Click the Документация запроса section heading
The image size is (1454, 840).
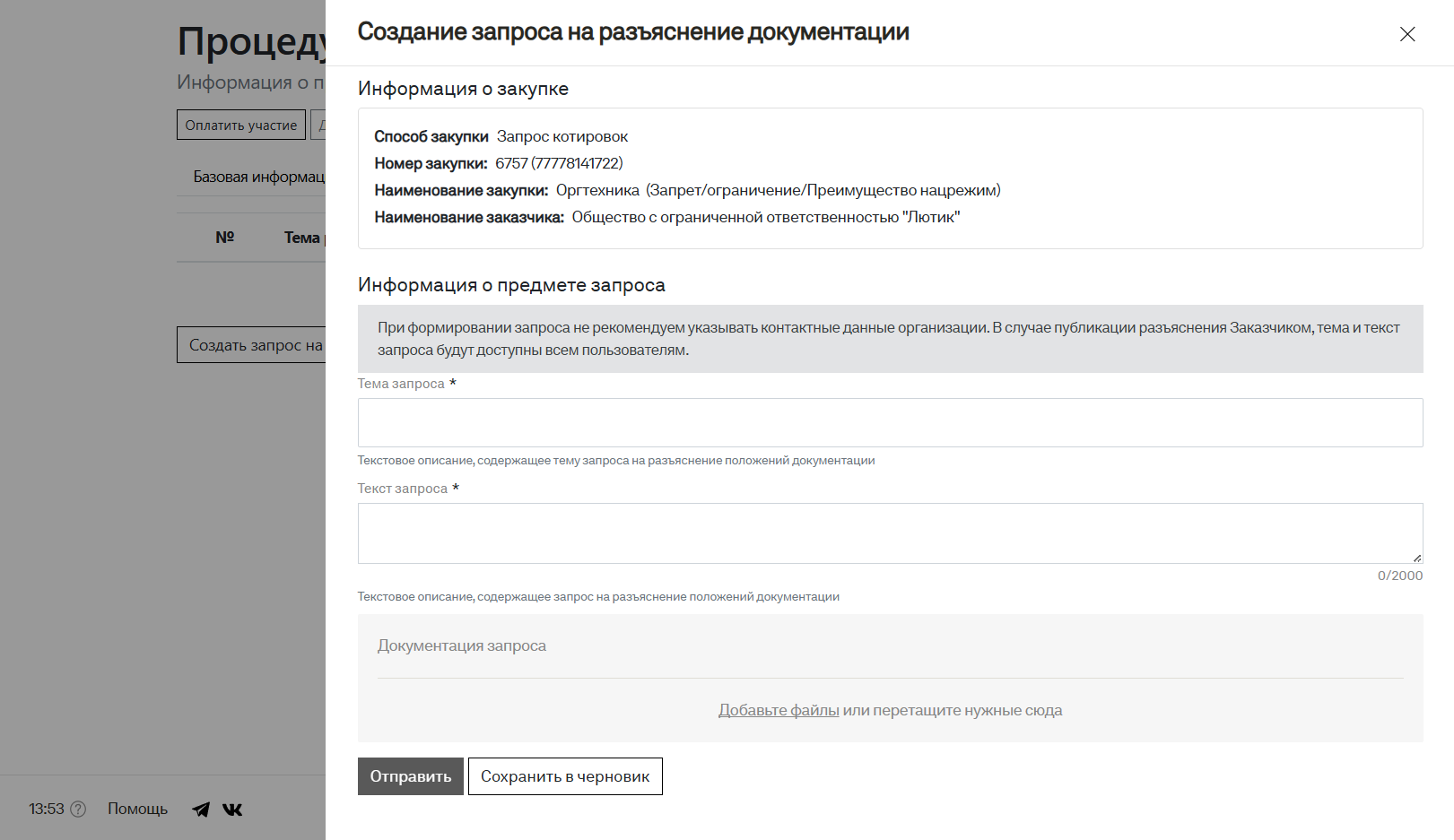(x=461, y=645)
